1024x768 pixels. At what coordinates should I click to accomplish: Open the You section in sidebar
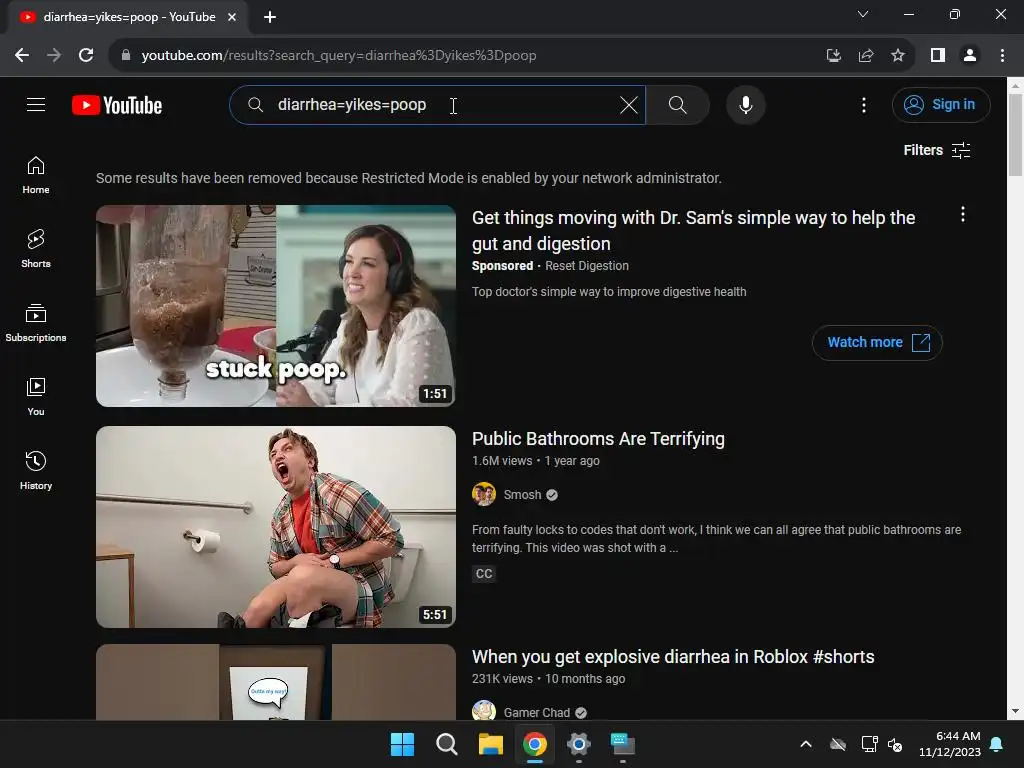[36, 396]
